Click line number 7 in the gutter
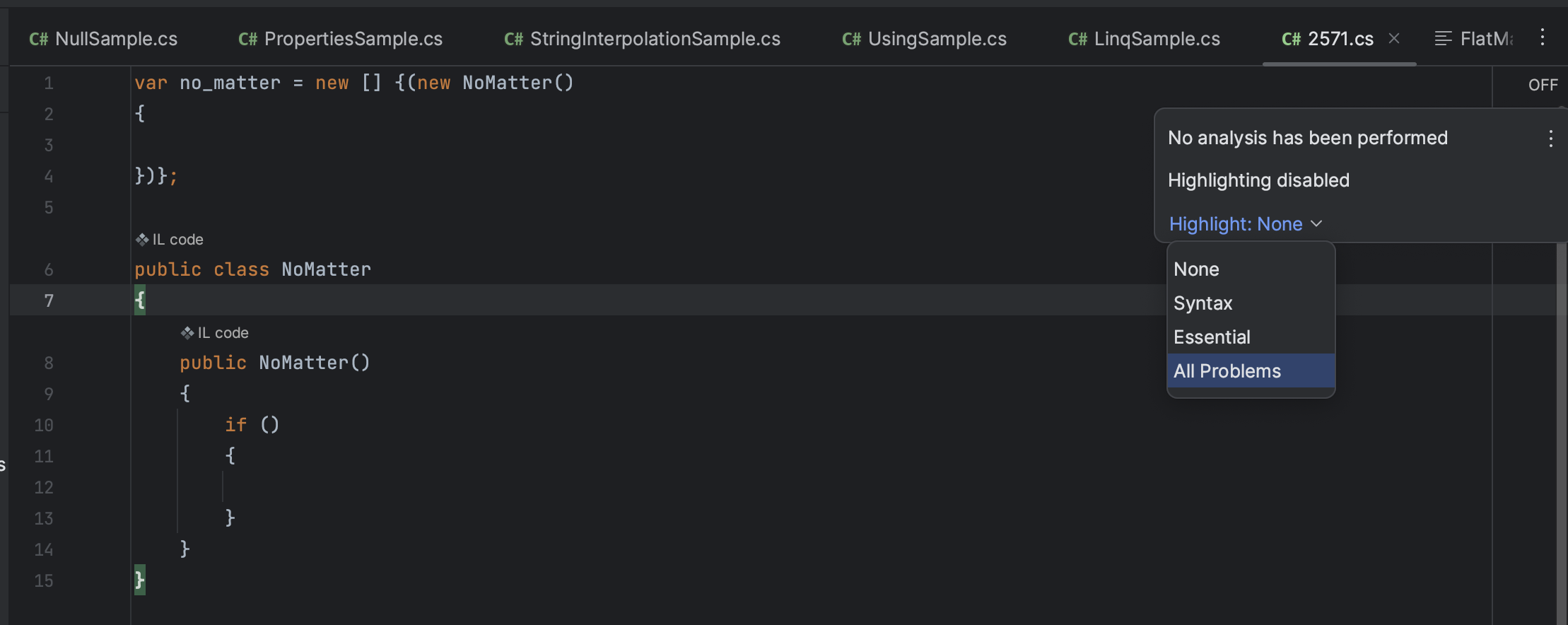Viewport: 1568px width, 625px height. click(x=48, y=300)
